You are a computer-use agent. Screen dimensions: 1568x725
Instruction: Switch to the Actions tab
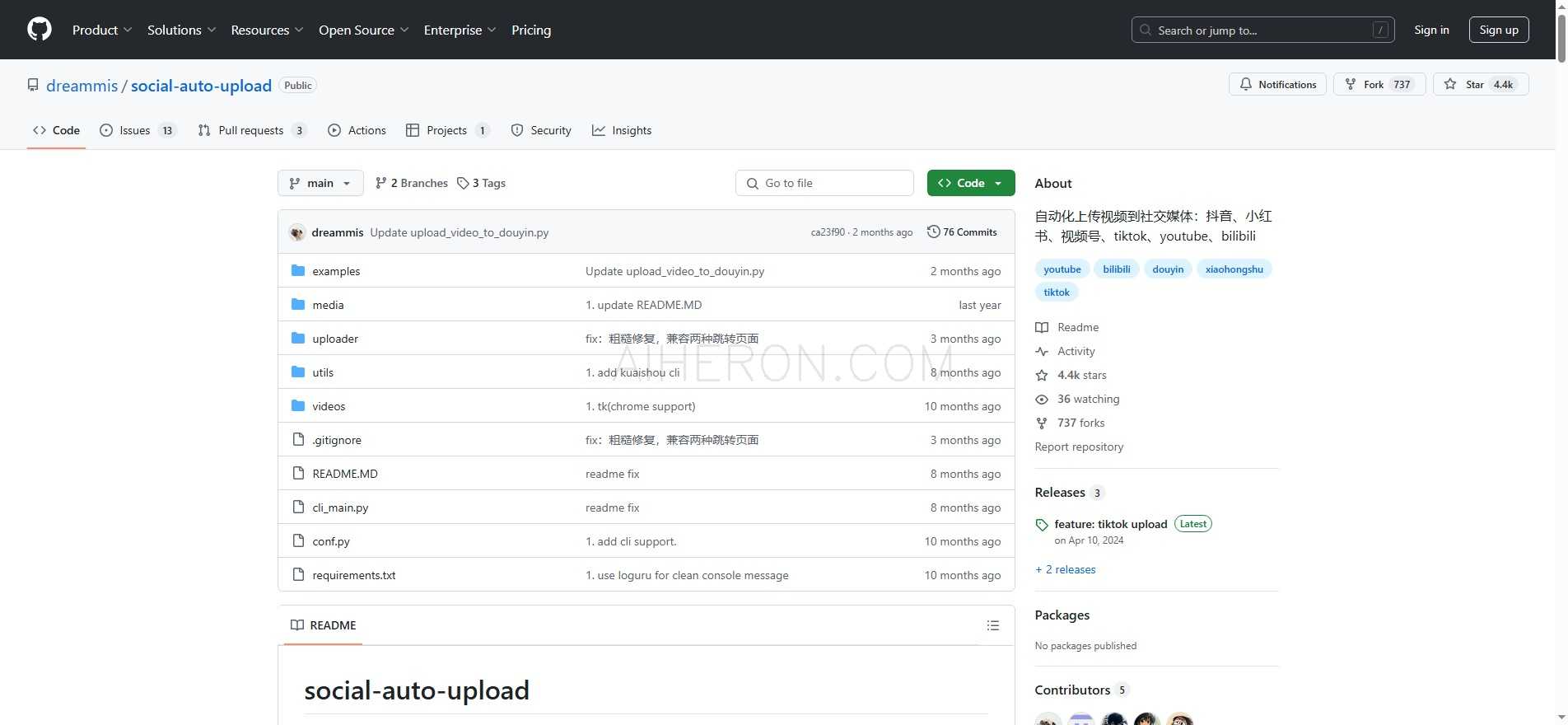point(357,130)
